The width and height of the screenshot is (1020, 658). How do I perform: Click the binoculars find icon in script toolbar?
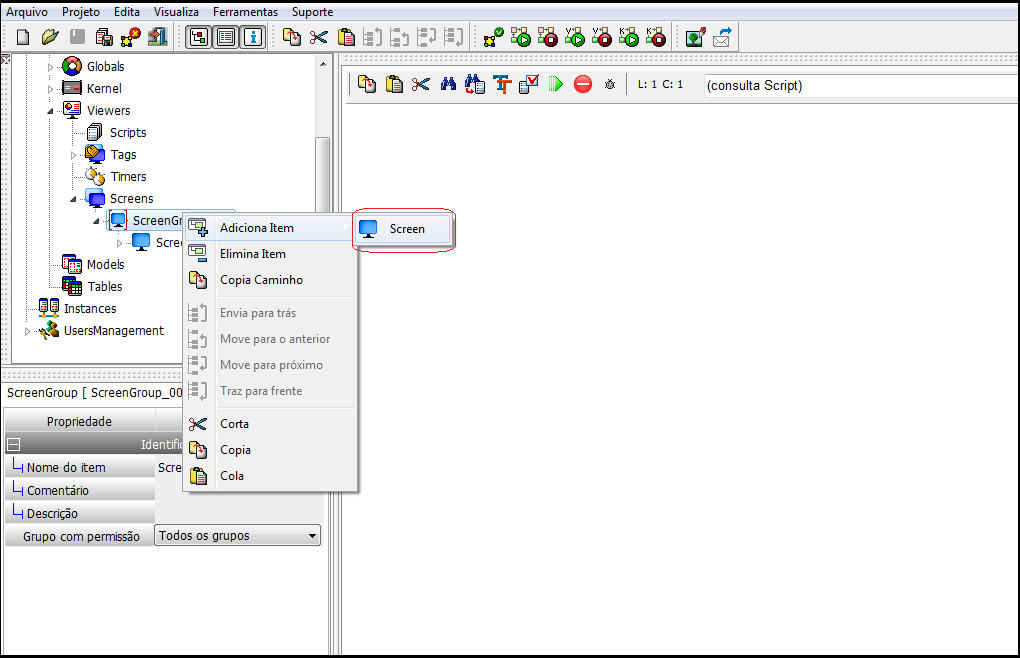(448, 84)
